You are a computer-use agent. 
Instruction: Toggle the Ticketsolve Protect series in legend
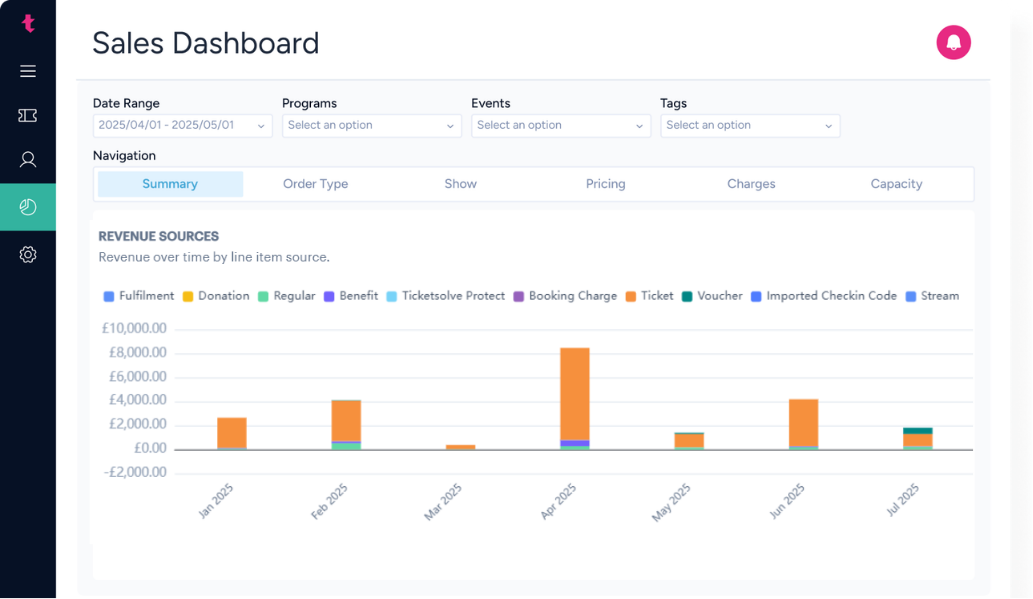445,297
